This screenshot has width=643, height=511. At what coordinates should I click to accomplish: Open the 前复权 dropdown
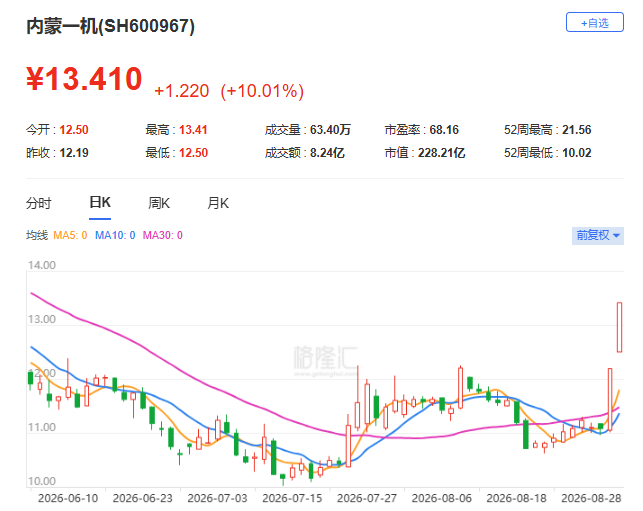[x=598, y=235]
